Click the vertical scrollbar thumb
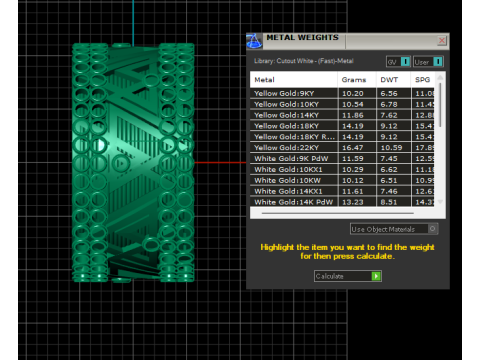480x360 pixels. [x=440, y=105]
